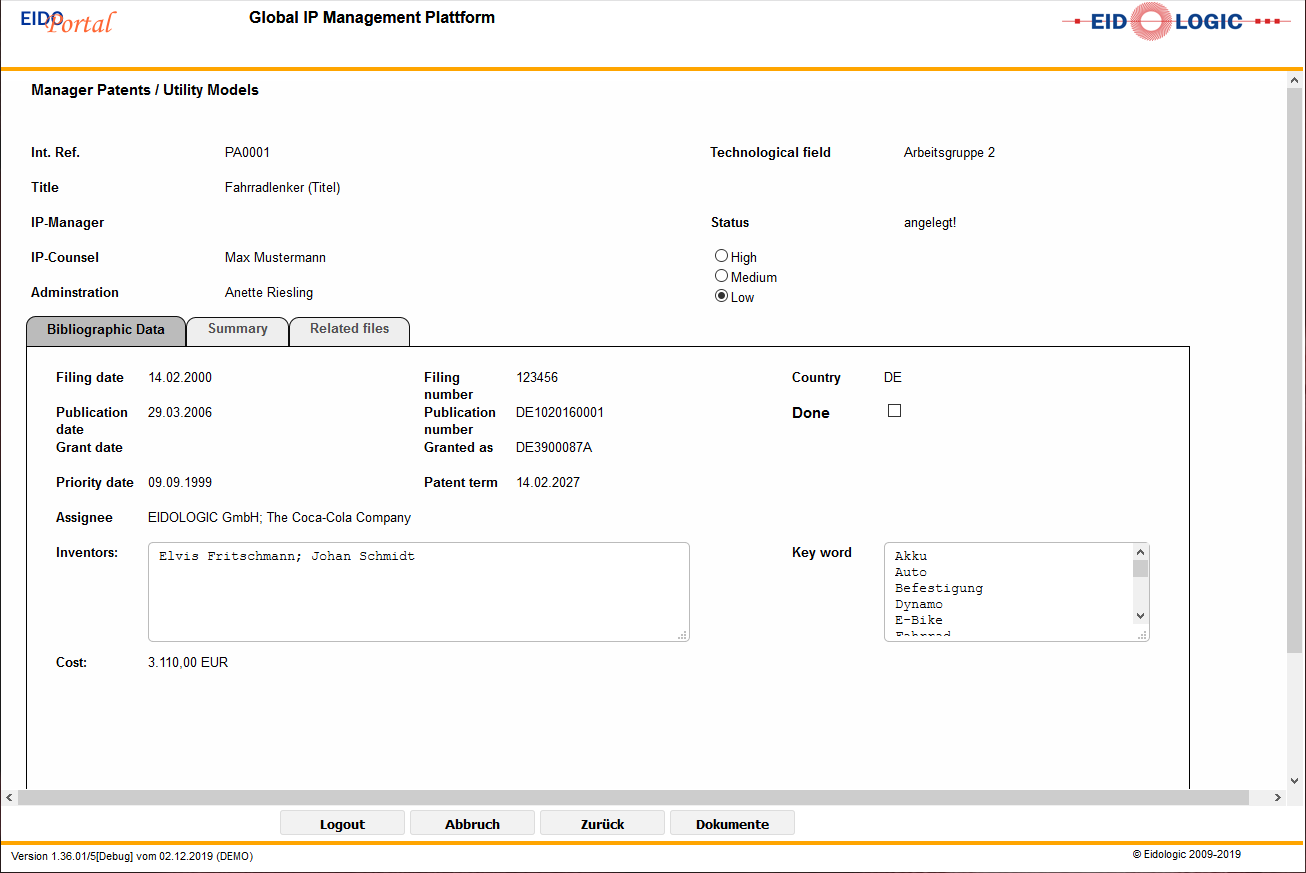This screenshot has width=1306, height=873.
Task: Click administration name Anette Riesling
Action: [269, 293]
